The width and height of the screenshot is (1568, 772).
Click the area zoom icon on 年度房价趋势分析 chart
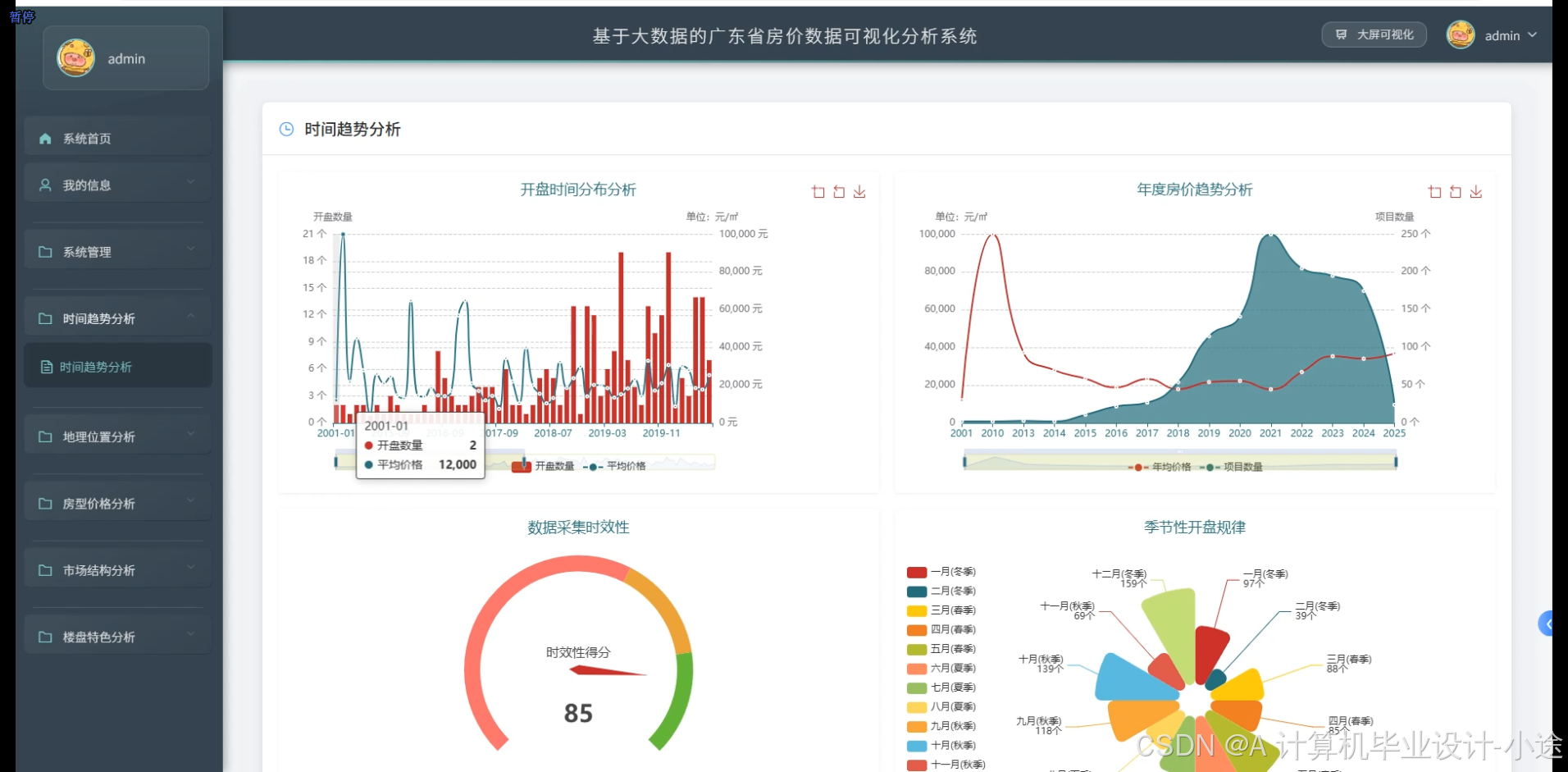pyautogui.click(x=1434, y=192)
